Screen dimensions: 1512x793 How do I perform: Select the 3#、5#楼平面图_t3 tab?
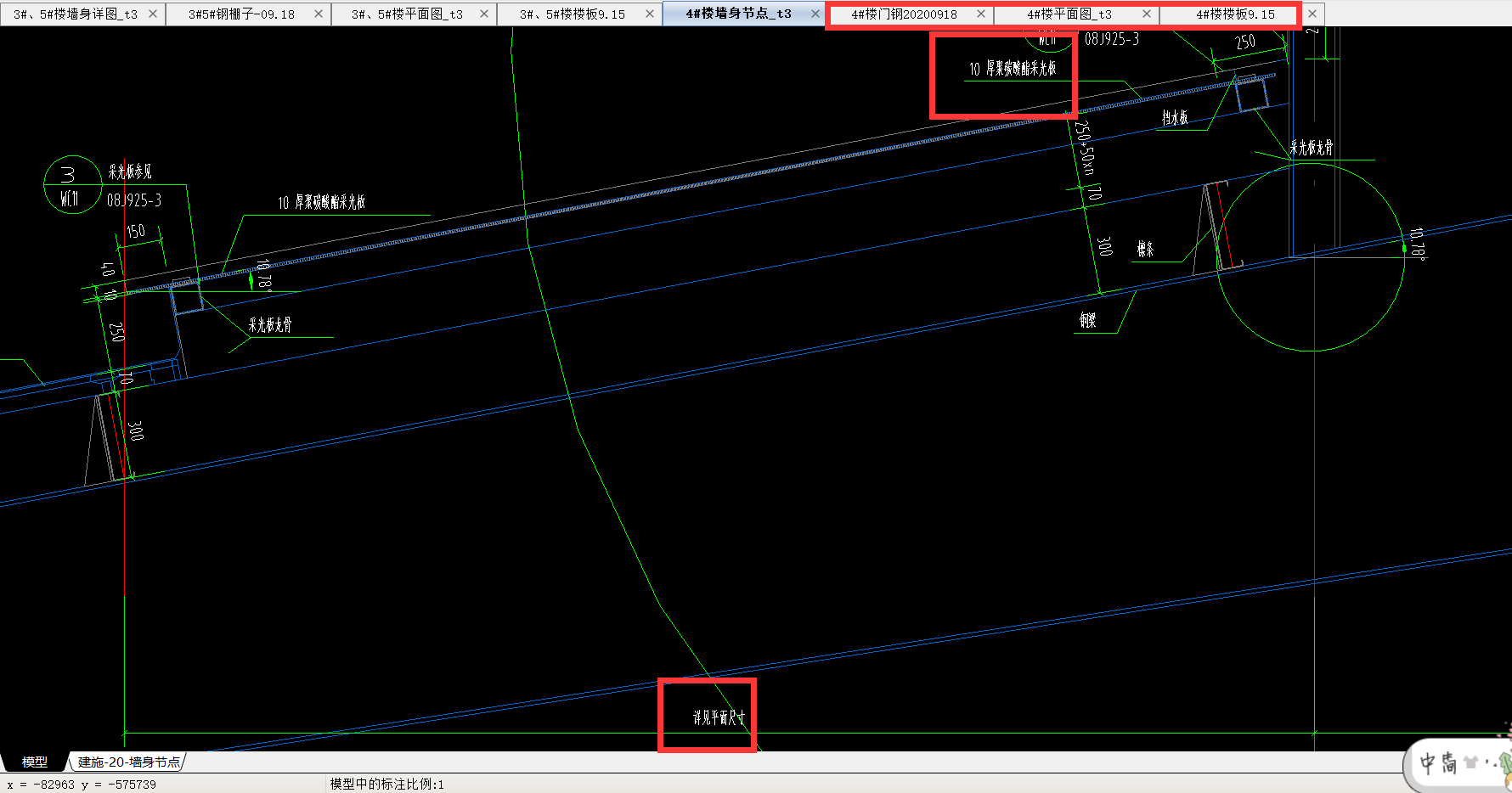click(407, 14)
